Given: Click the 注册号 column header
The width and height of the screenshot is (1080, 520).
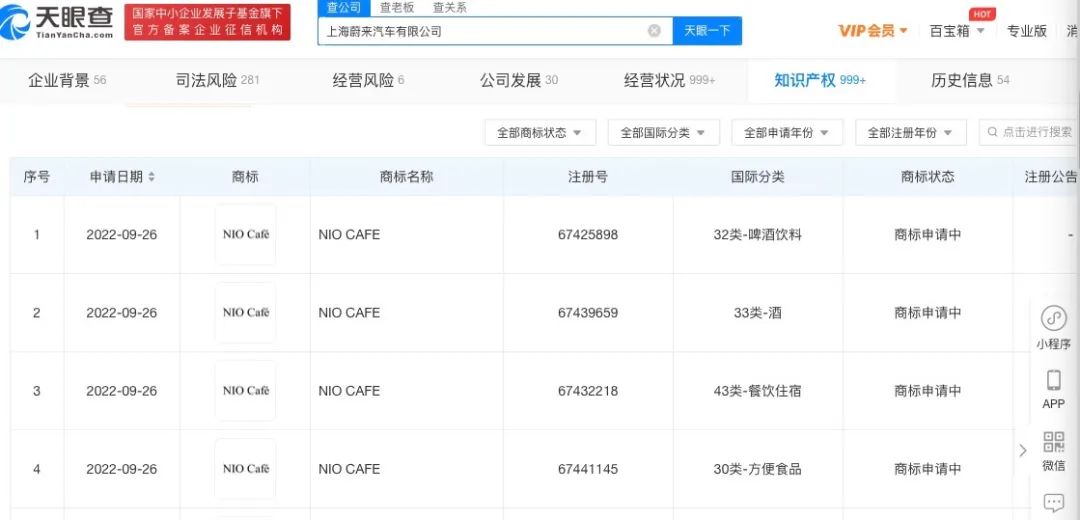Looking at the screenshot, I should coord(588,177).
